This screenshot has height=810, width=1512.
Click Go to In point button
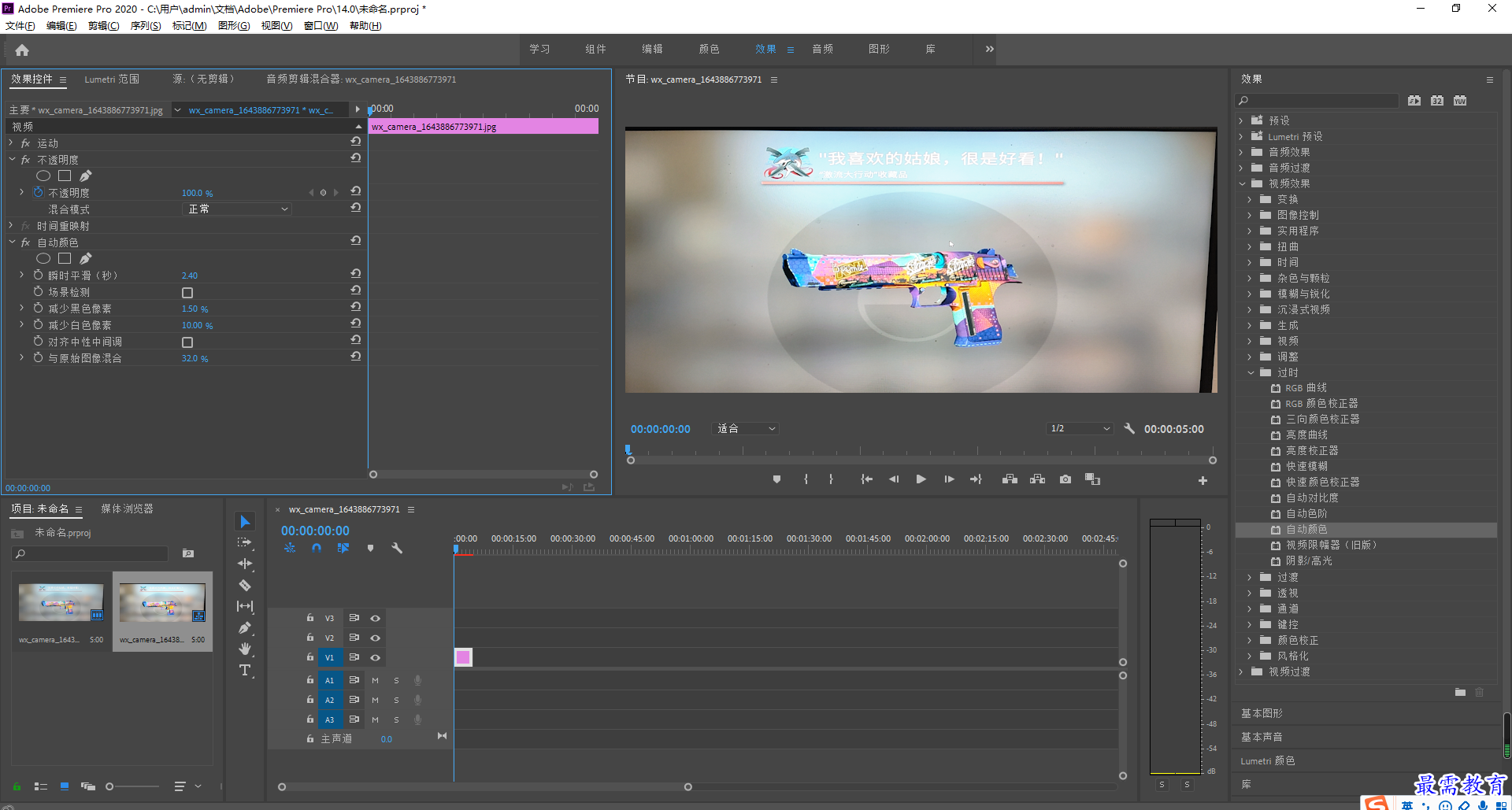coord(866,479)
